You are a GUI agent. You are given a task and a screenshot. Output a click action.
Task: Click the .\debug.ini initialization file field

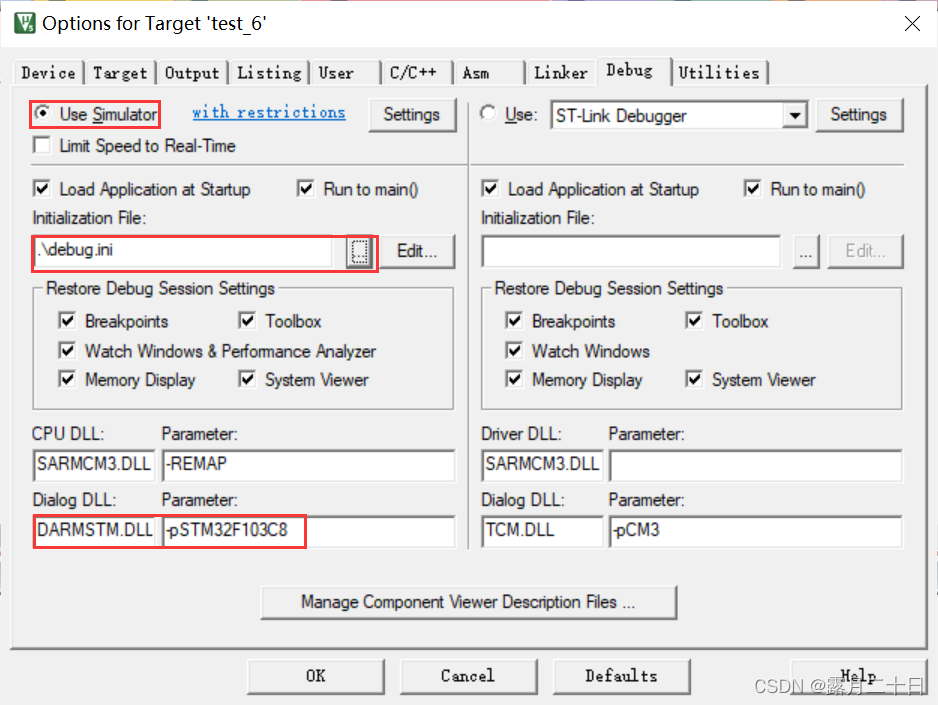pyautogui.click(x=184, y=251)
